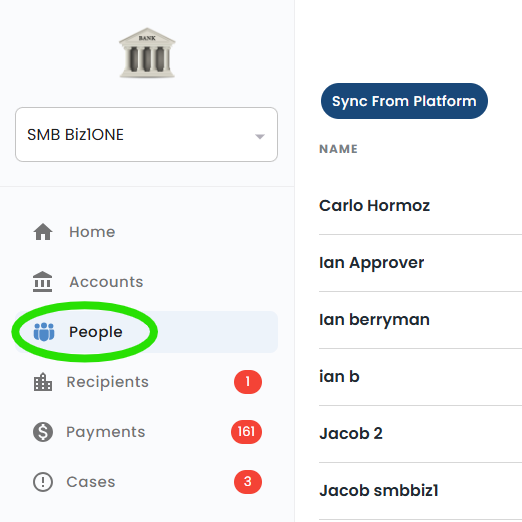522x522 pixels.
Task: Click the Cases exclamation icon
Action: [43, 482]
